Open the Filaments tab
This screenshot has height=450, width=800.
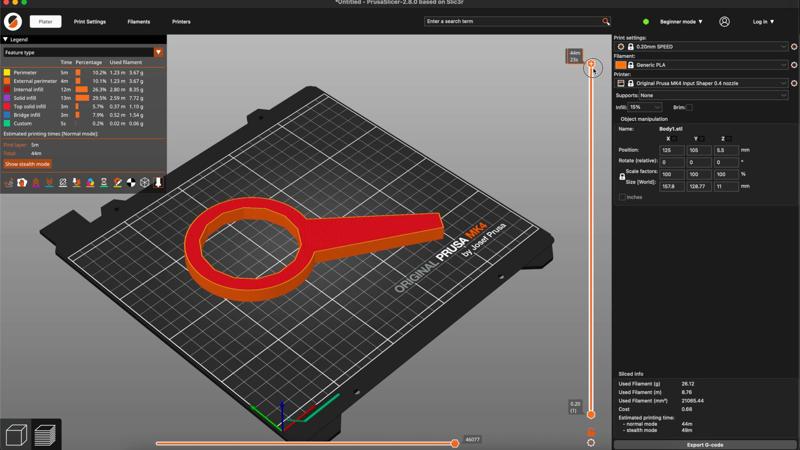click(139, 21)
